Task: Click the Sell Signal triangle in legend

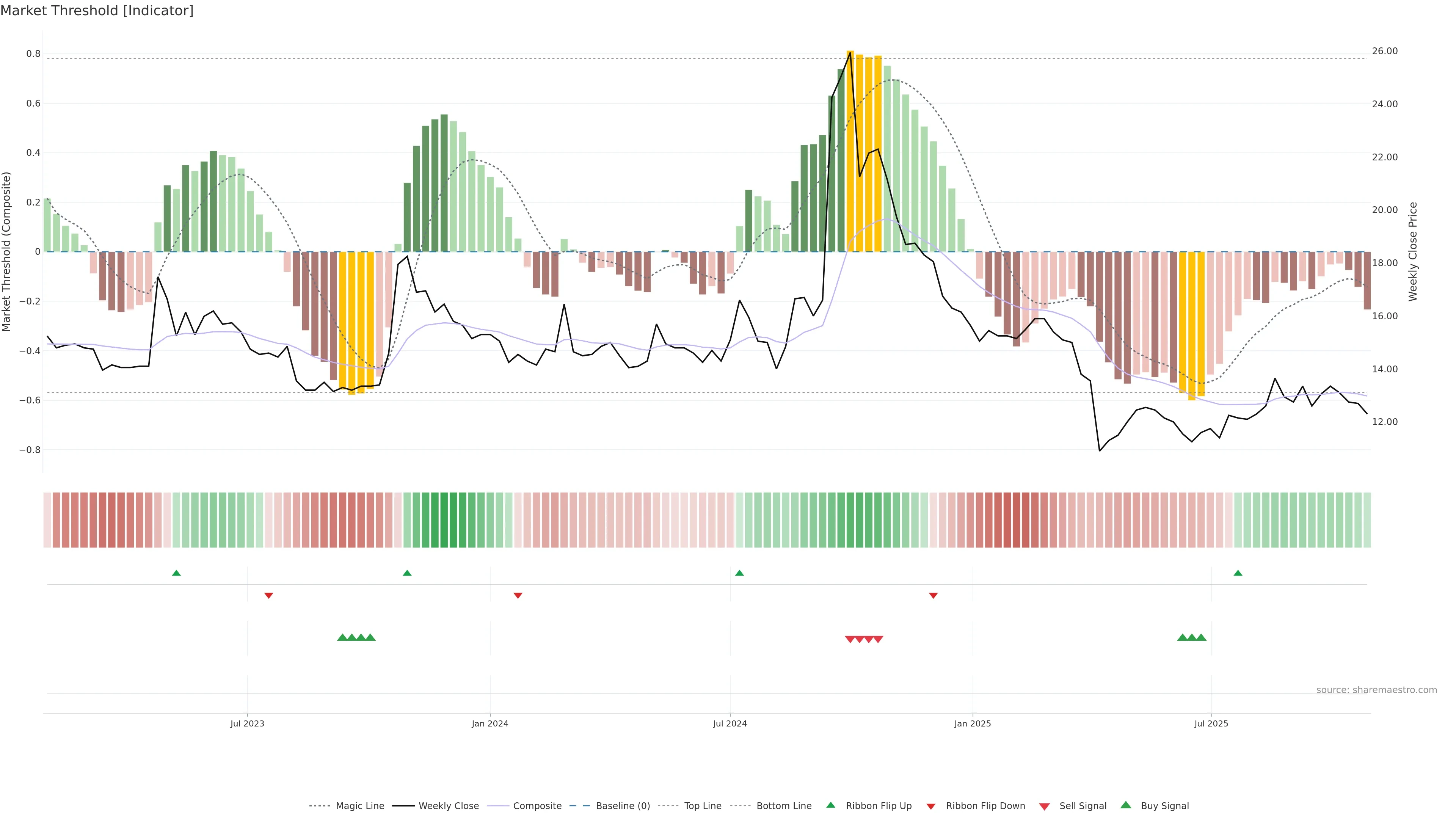Action: [x=1044, y=806]
